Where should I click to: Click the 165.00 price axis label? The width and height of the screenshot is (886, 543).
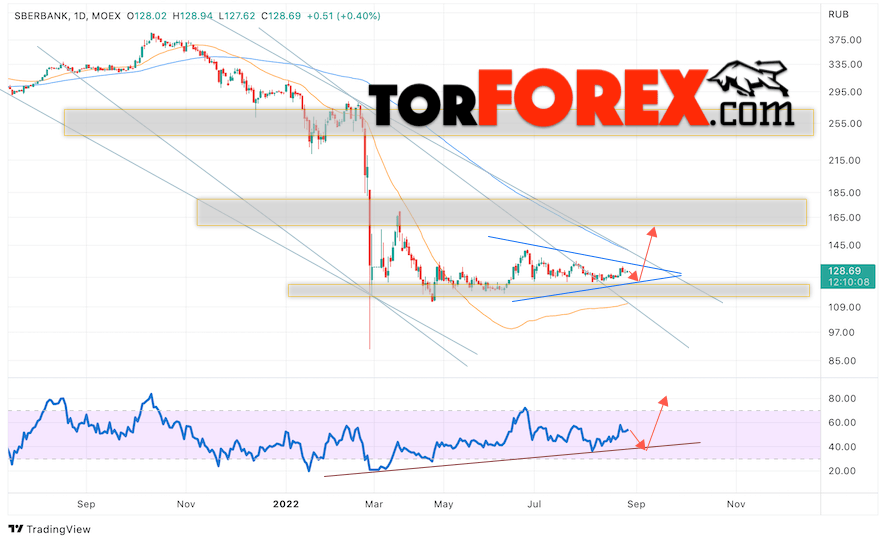tap(845, 218)
